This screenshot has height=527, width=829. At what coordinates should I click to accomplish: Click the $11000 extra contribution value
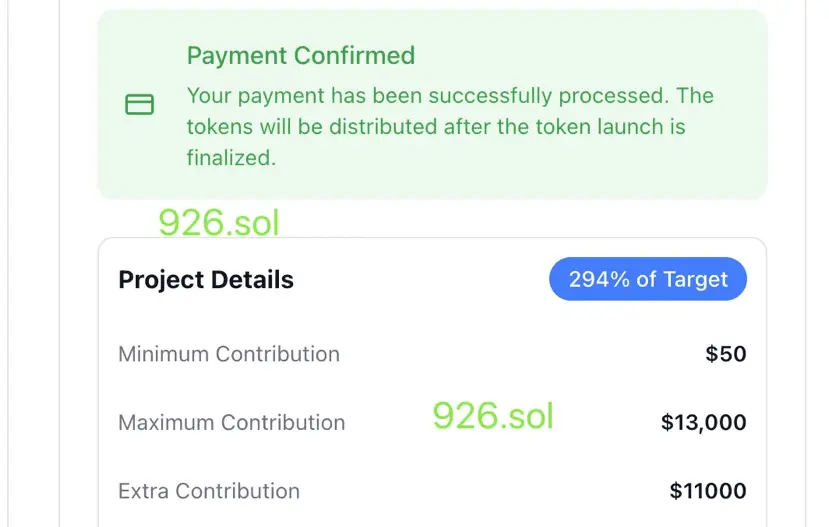708,491
